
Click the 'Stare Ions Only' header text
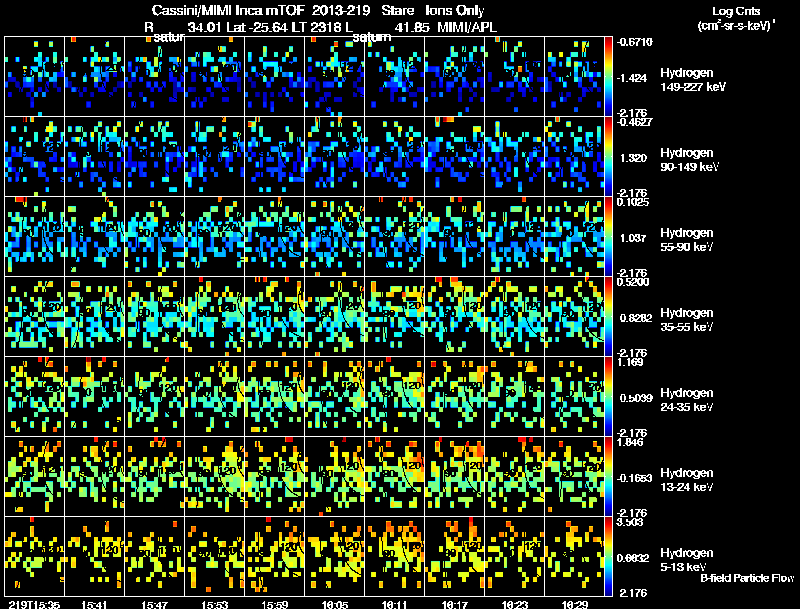[433, 11]
